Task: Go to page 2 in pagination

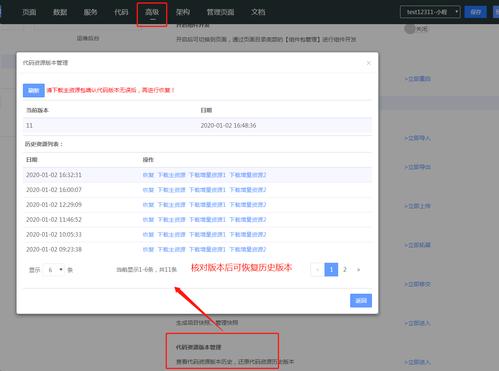Action: pyautogui.click(x=345, y=270)
